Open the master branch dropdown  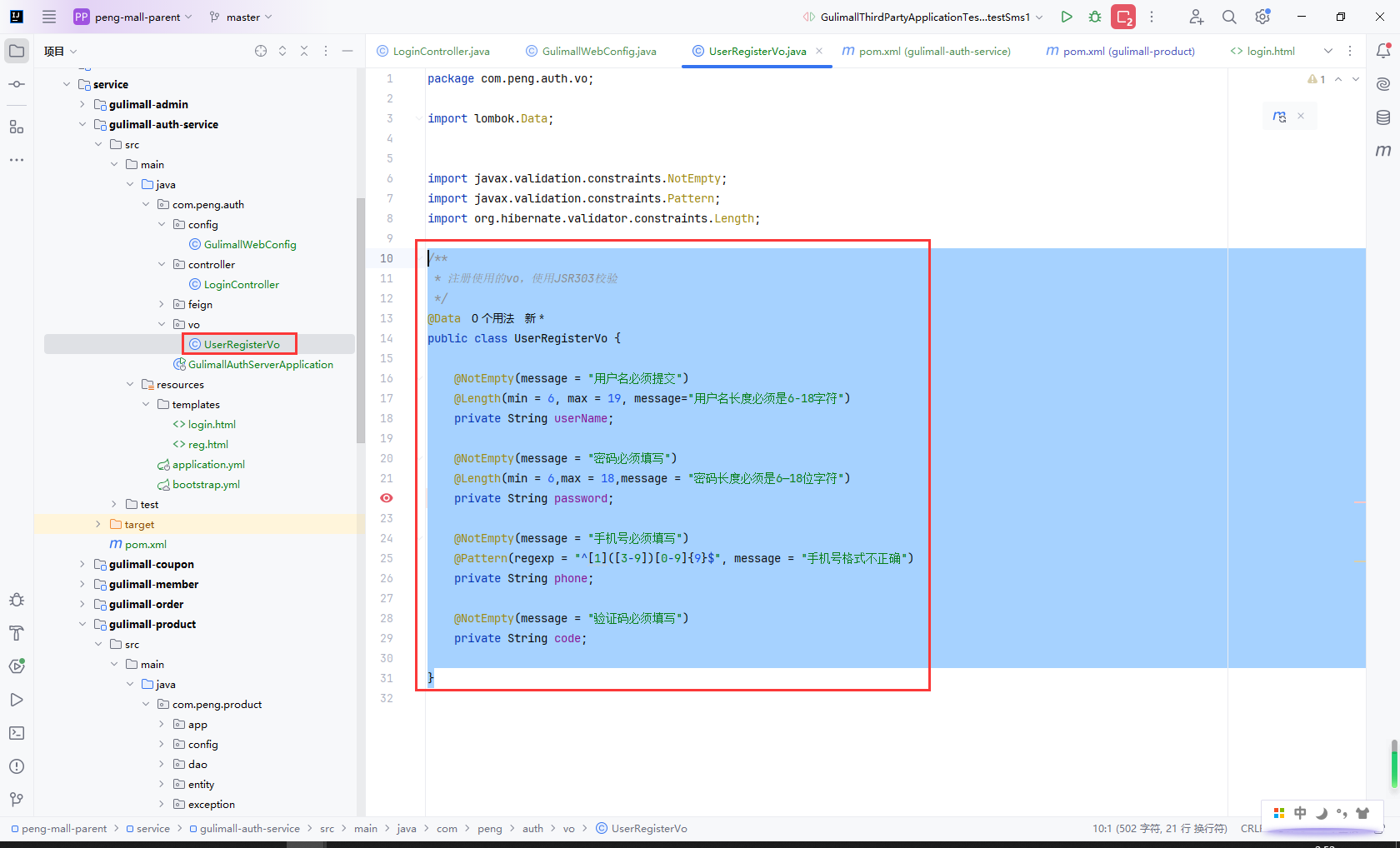[240, 17]
